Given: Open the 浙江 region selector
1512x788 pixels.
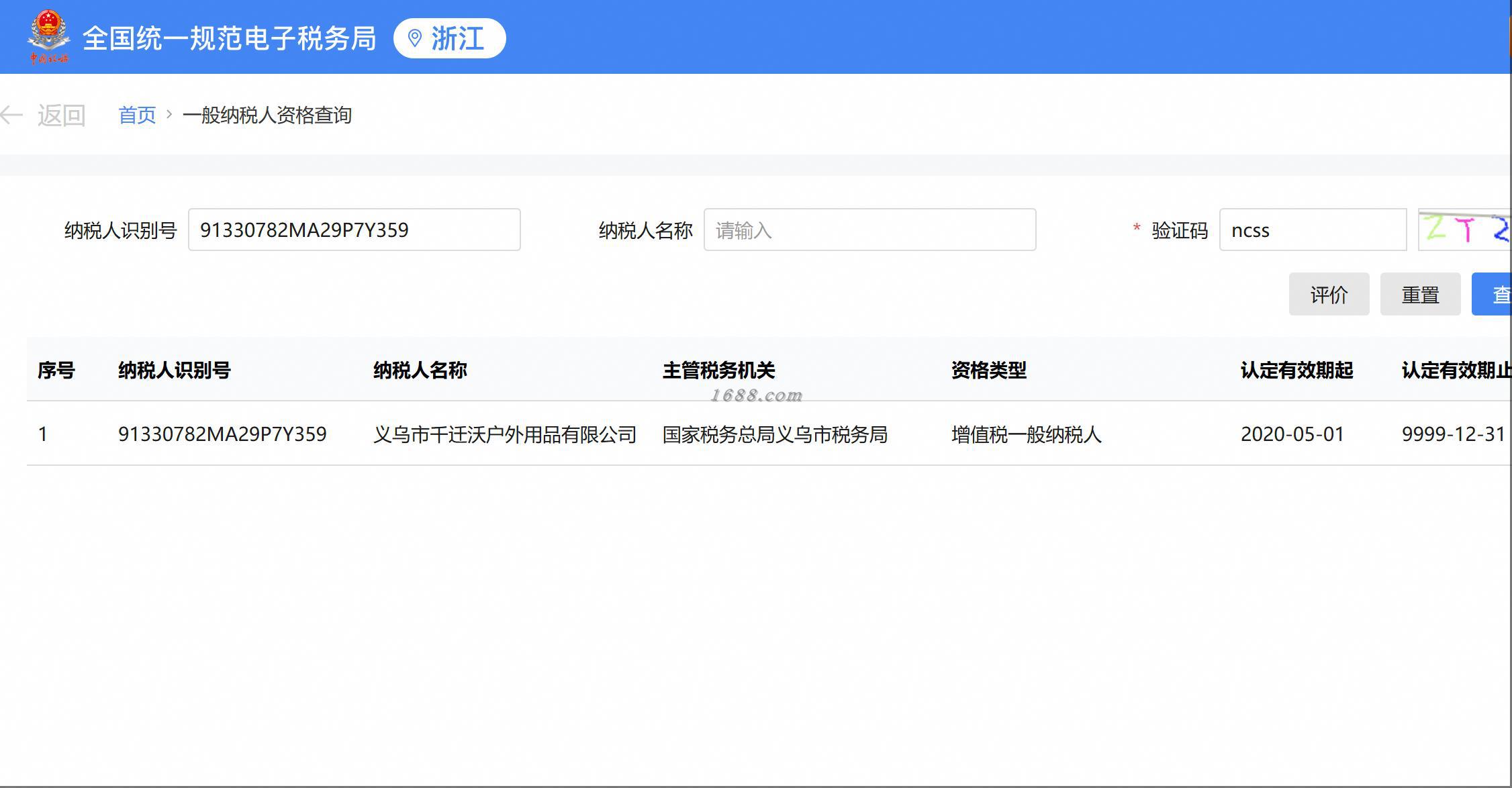Looking at the screenshot, I should (457, 38).
